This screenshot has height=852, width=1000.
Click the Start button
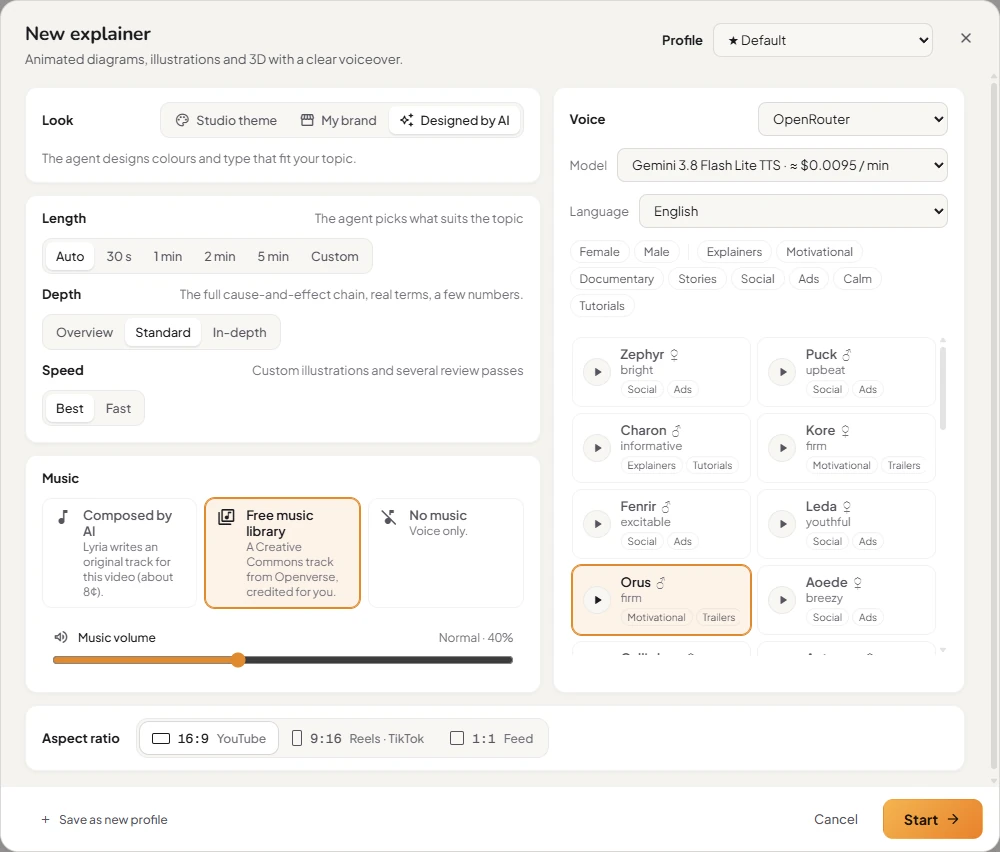pyautogui.click(x=932, y=819)
